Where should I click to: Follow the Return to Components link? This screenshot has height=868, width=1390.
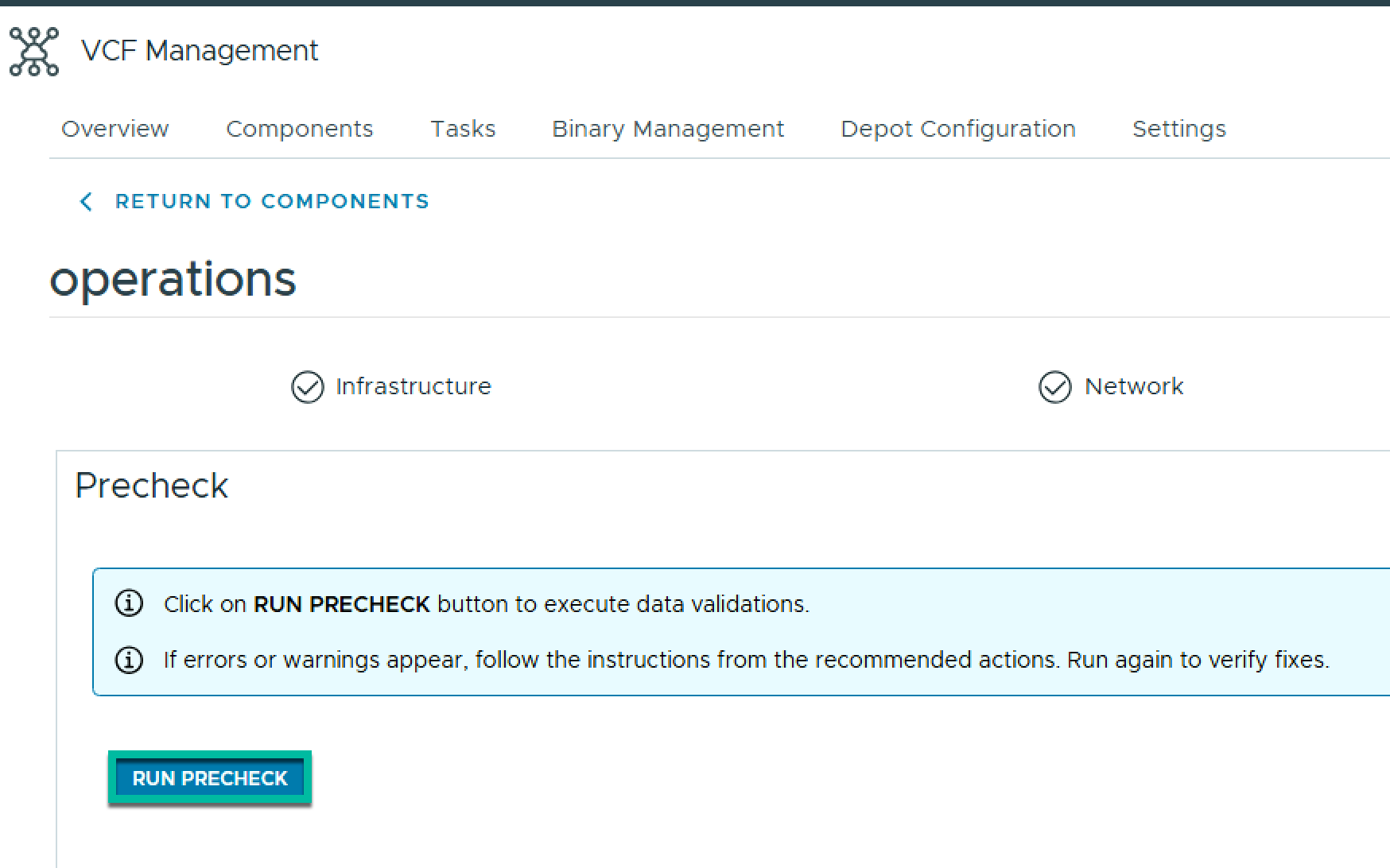tap(272, 202)
